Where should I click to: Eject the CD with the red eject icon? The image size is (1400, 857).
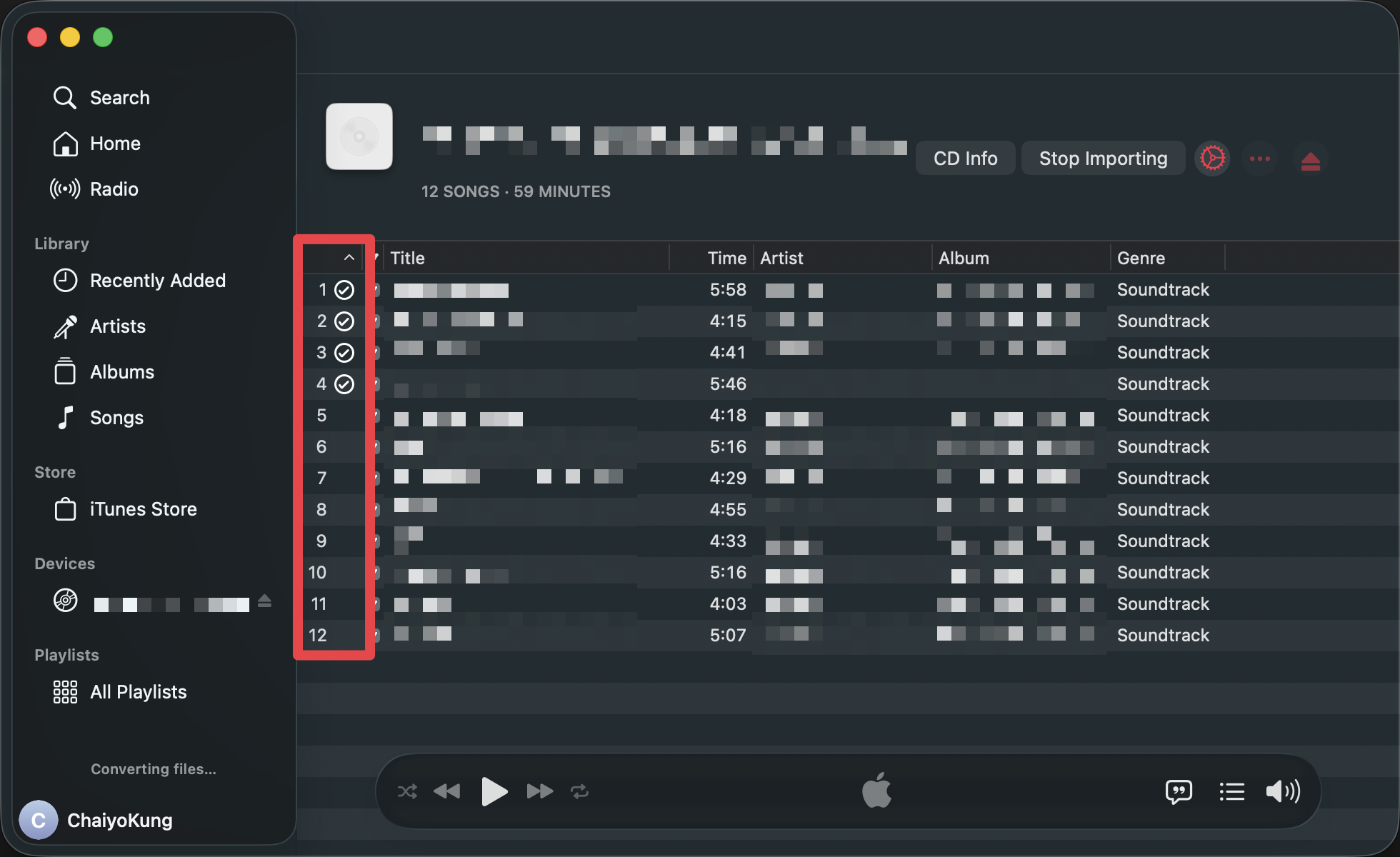(1310, 159)
